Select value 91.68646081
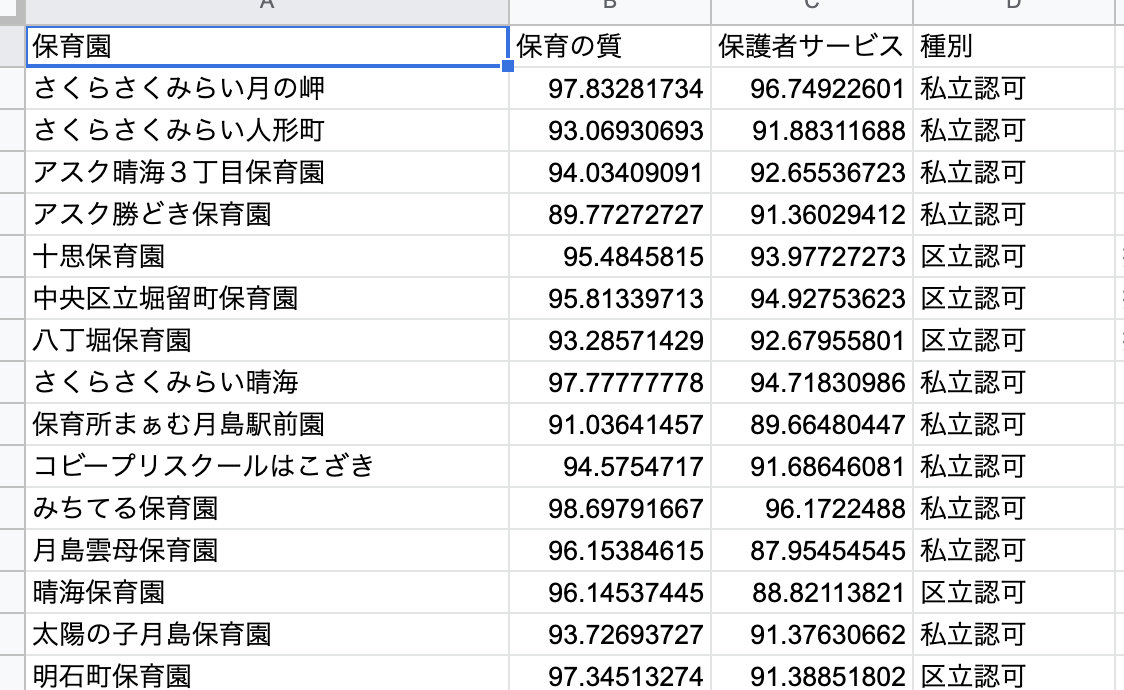 pos(811,466)
